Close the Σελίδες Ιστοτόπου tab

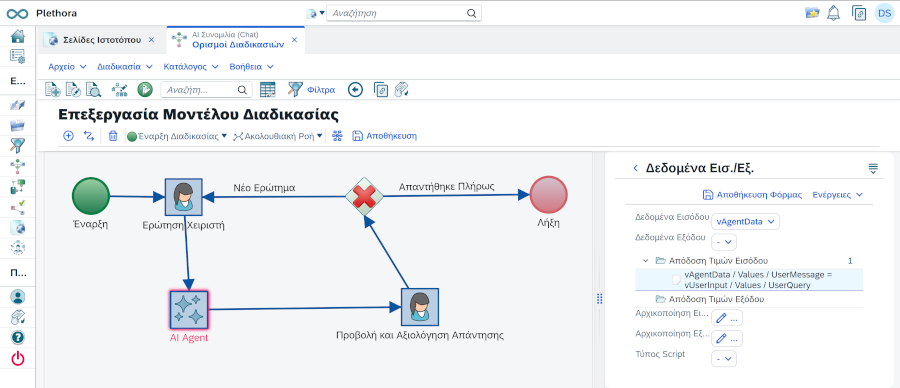(x=152, y=40)
